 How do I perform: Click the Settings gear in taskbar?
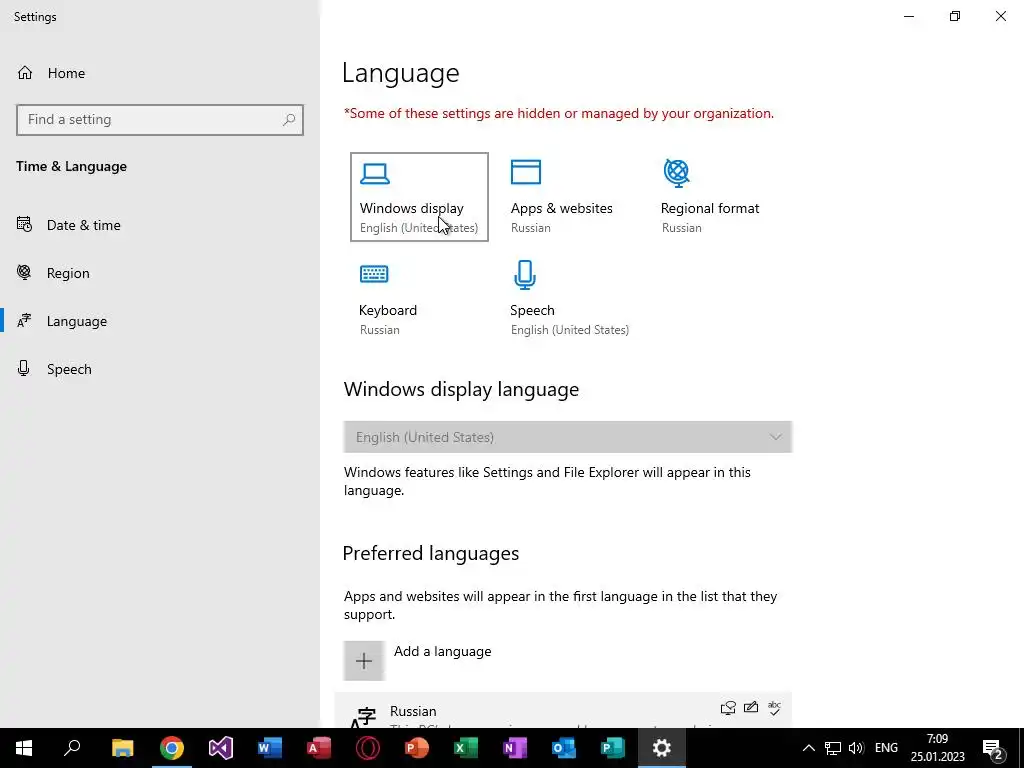tap(662, 748)
